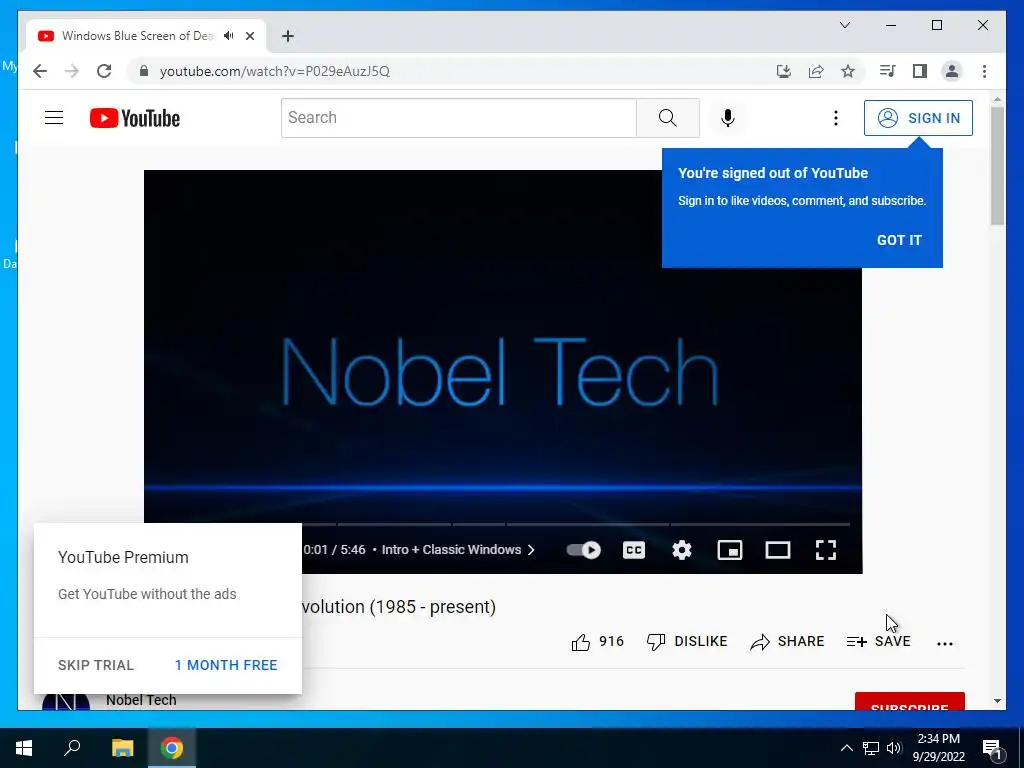Open taskbar search
Image resolution: width=1024 pixels, height=768 pixels.
click(x=72, y=748)
